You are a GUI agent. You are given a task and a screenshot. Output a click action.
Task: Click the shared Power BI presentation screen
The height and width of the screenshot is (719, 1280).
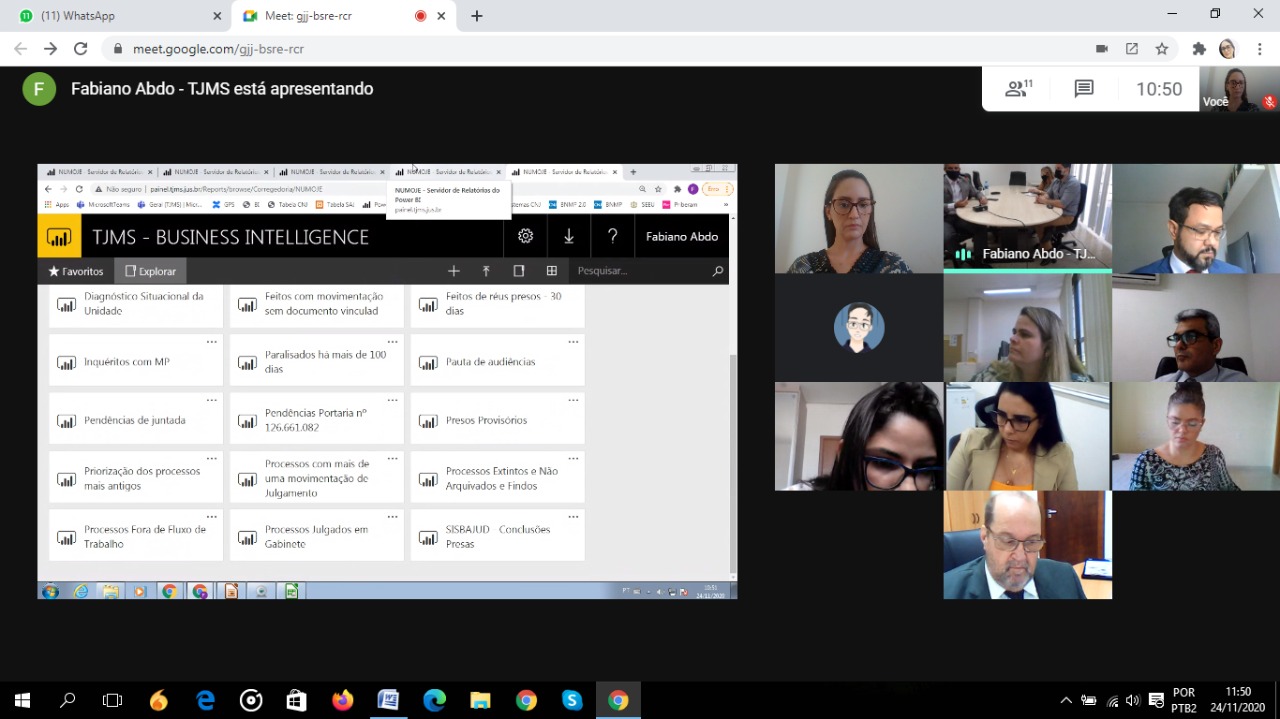(387, 381)
